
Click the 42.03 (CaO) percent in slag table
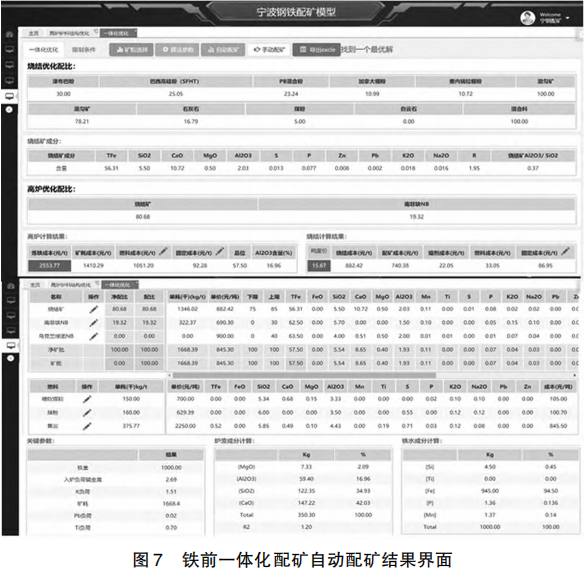point(363,503)
